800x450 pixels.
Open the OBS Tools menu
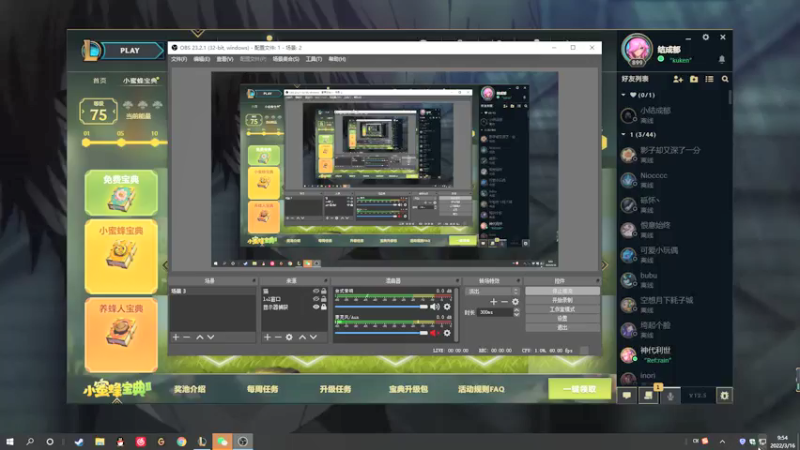(314, 59)
